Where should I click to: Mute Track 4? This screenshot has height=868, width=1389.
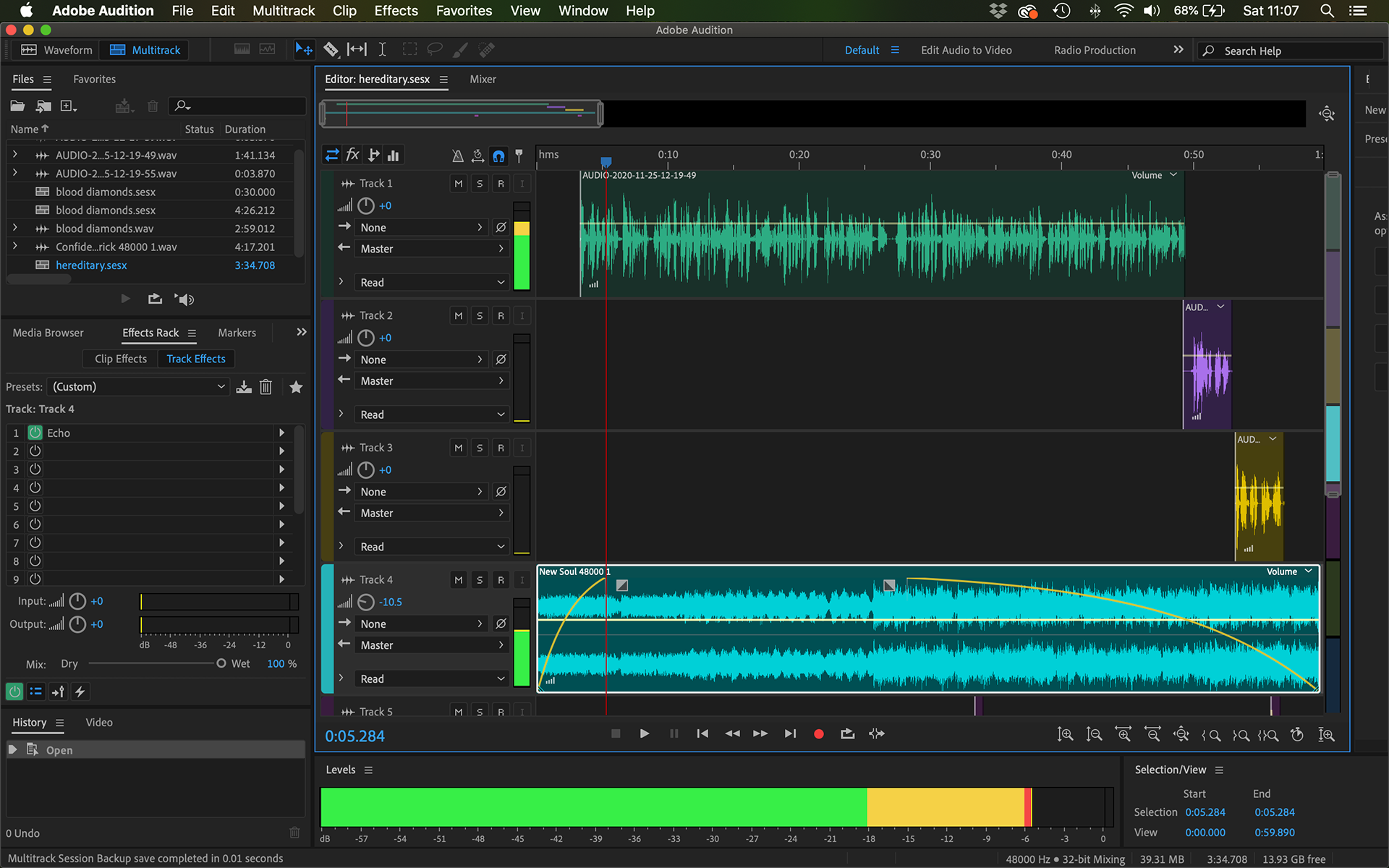tap(458, 580)
